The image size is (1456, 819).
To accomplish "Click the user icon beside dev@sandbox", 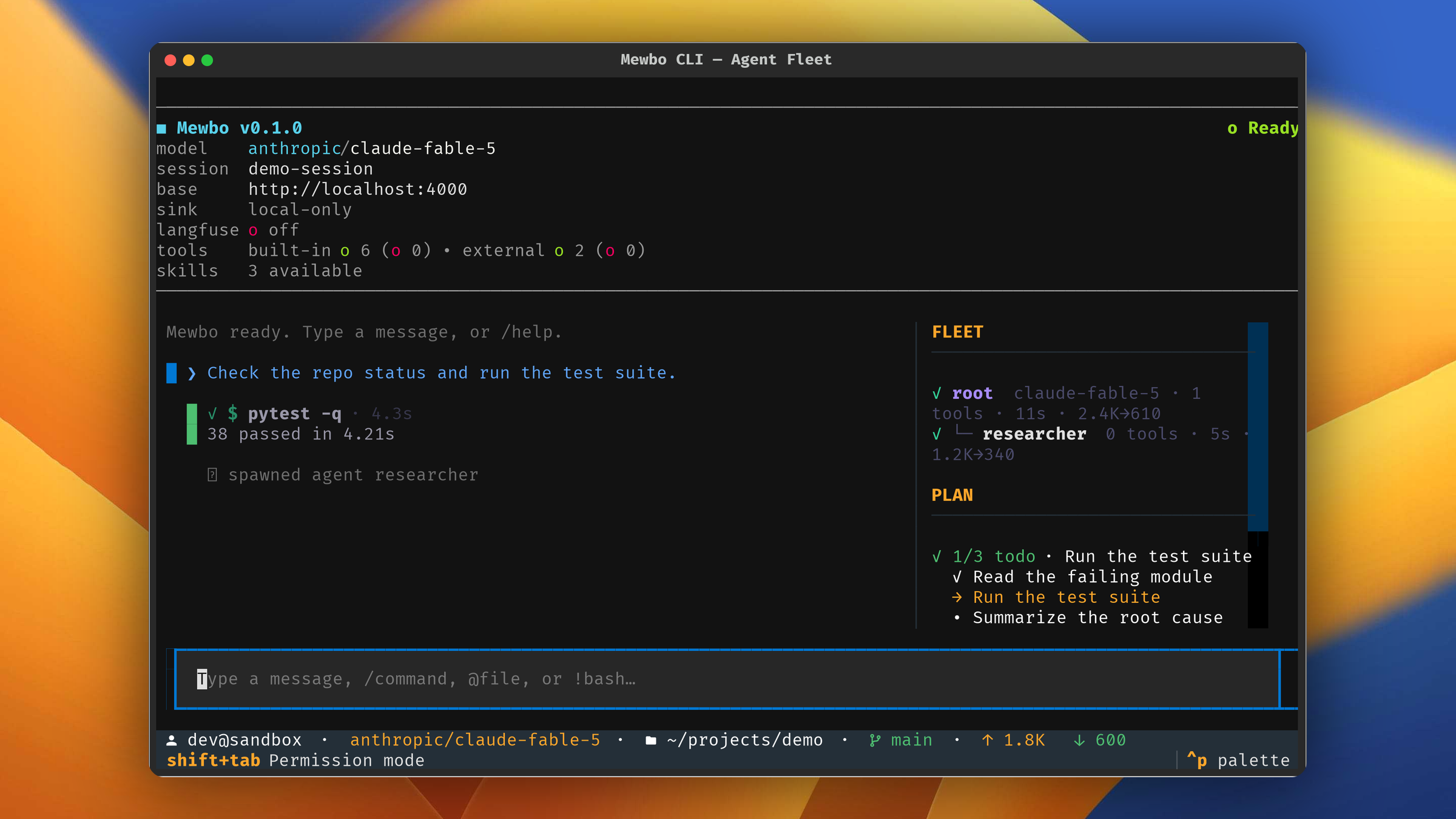I will [172, 740].
